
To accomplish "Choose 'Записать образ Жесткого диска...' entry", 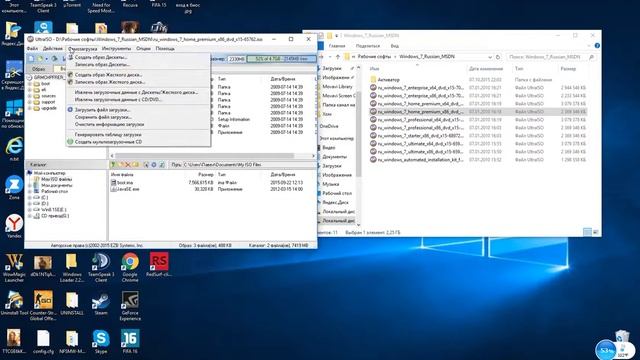I will (x=138, y=82).
